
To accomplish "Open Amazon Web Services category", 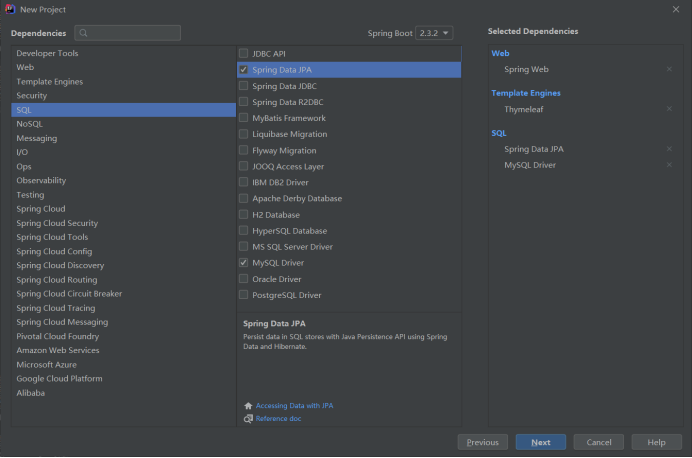I will (124, 350).
